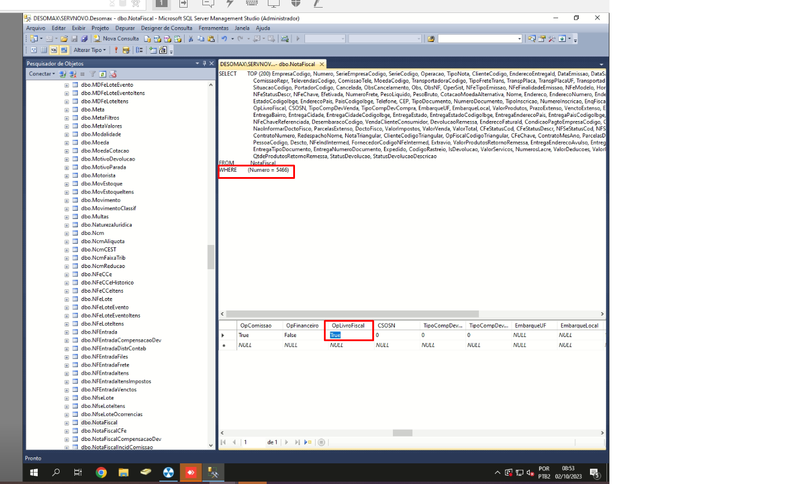Open the Alterar Tipo dropdown
Screen dimensions: 800x484
pos(90,50)
